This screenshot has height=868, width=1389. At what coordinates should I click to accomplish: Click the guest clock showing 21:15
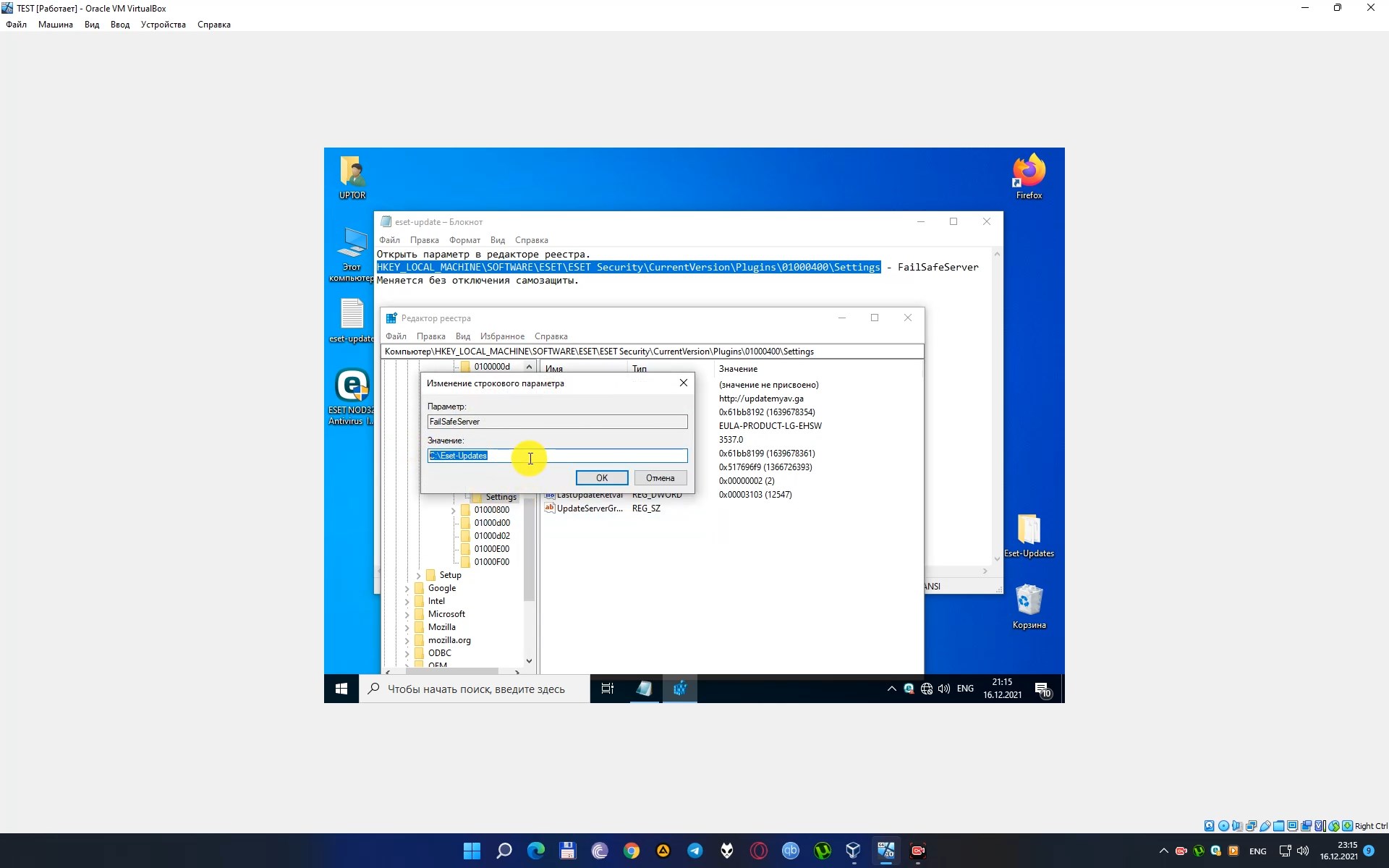click(1002, 689)
